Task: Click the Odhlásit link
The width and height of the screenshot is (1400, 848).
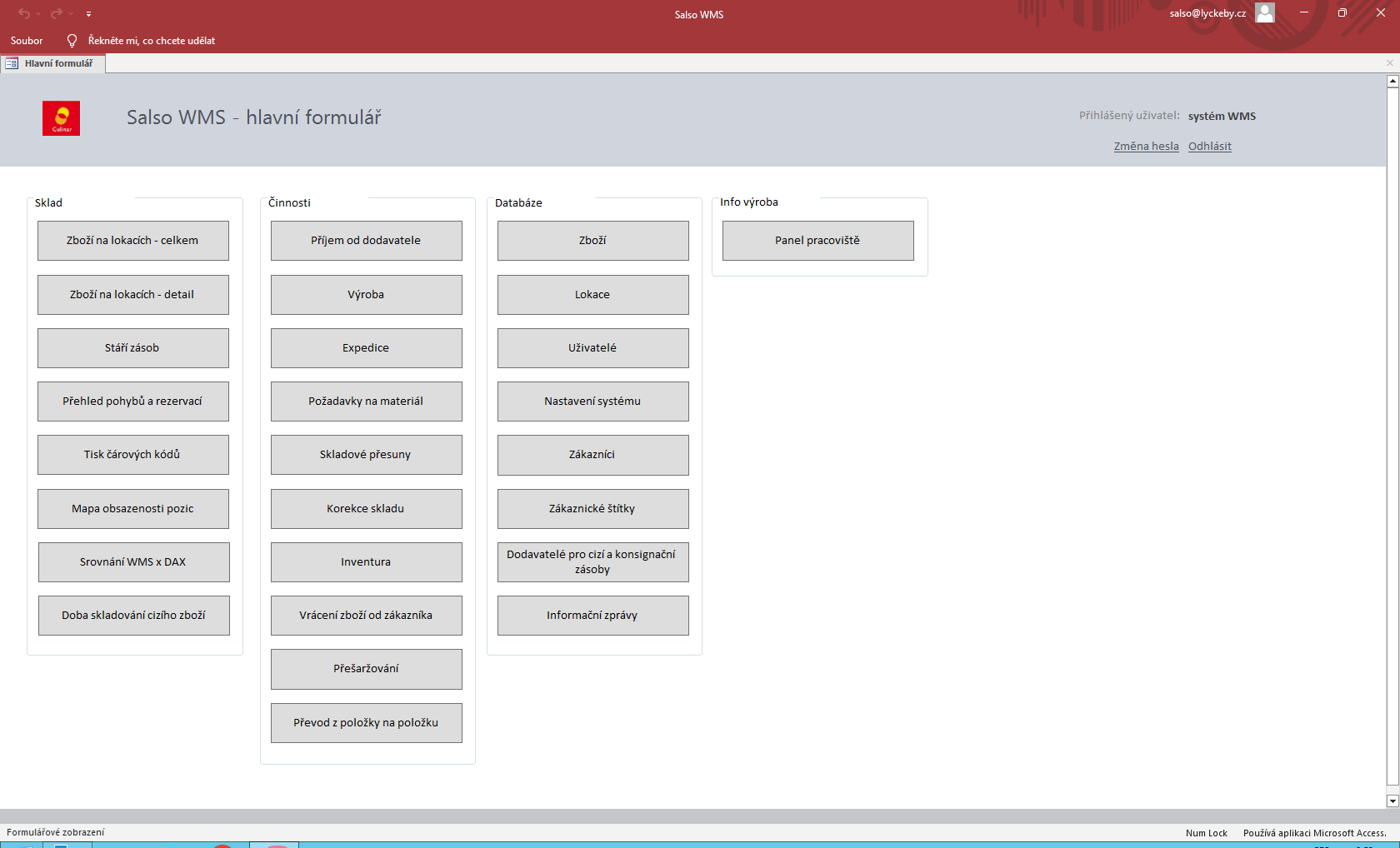Action: [1209, 147]
